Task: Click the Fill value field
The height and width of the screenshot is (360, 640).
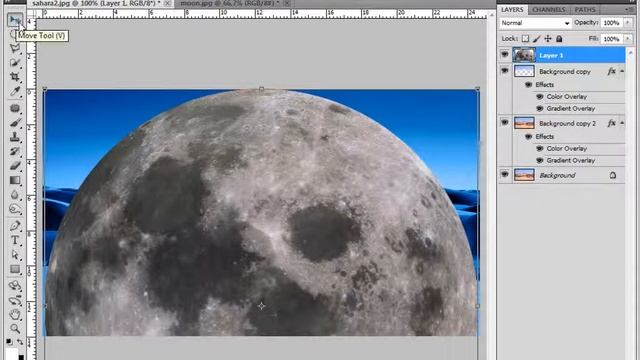Action: point(612,39)
